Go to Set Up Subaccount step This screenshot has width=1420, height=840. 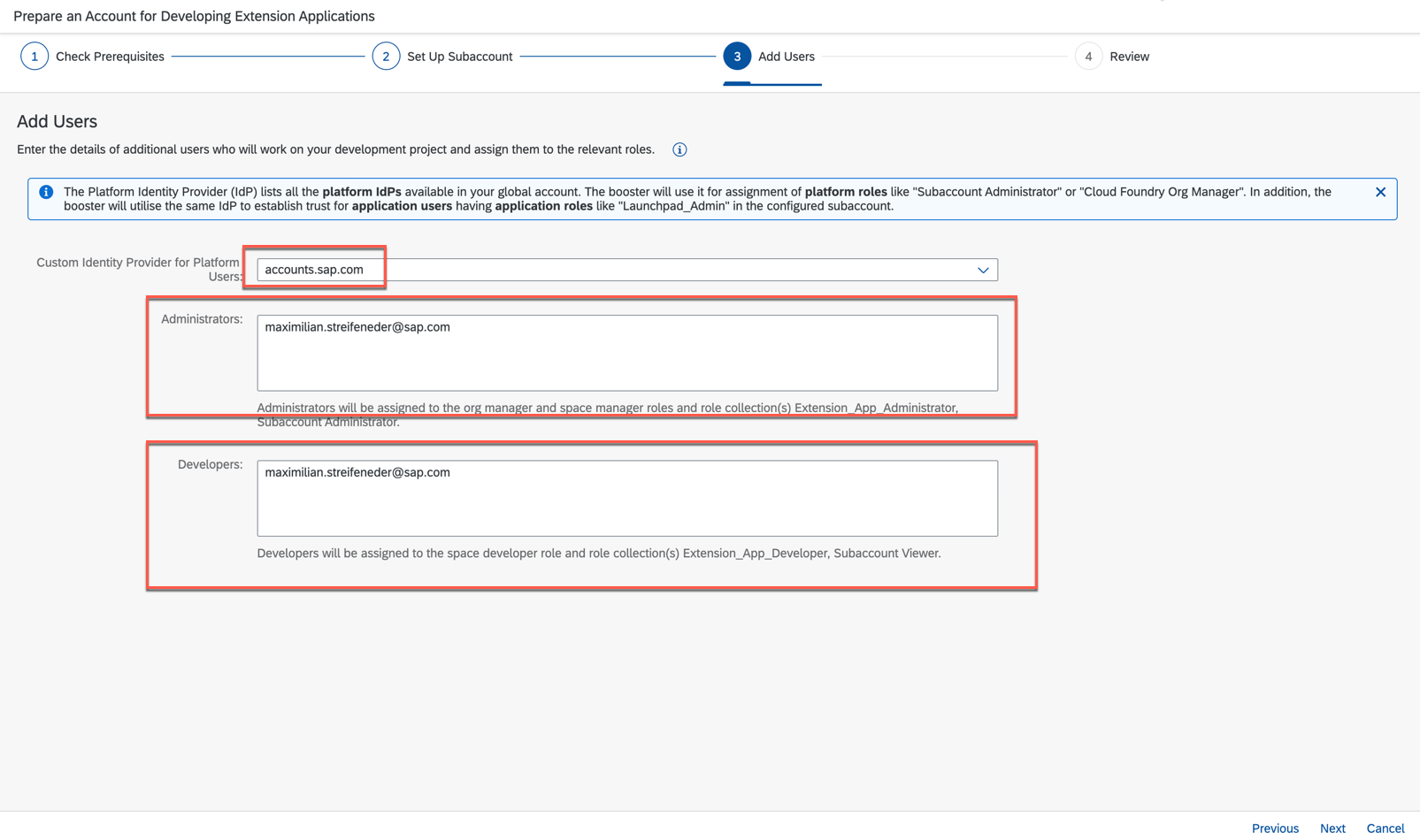(x=459, y=57)
